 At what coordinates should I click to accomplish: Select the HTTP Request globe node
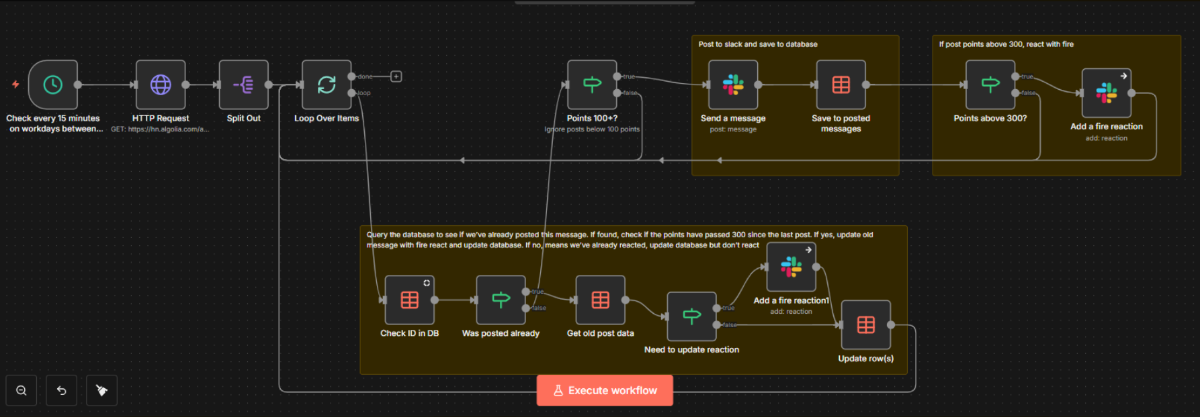click(x=160, y=85)
